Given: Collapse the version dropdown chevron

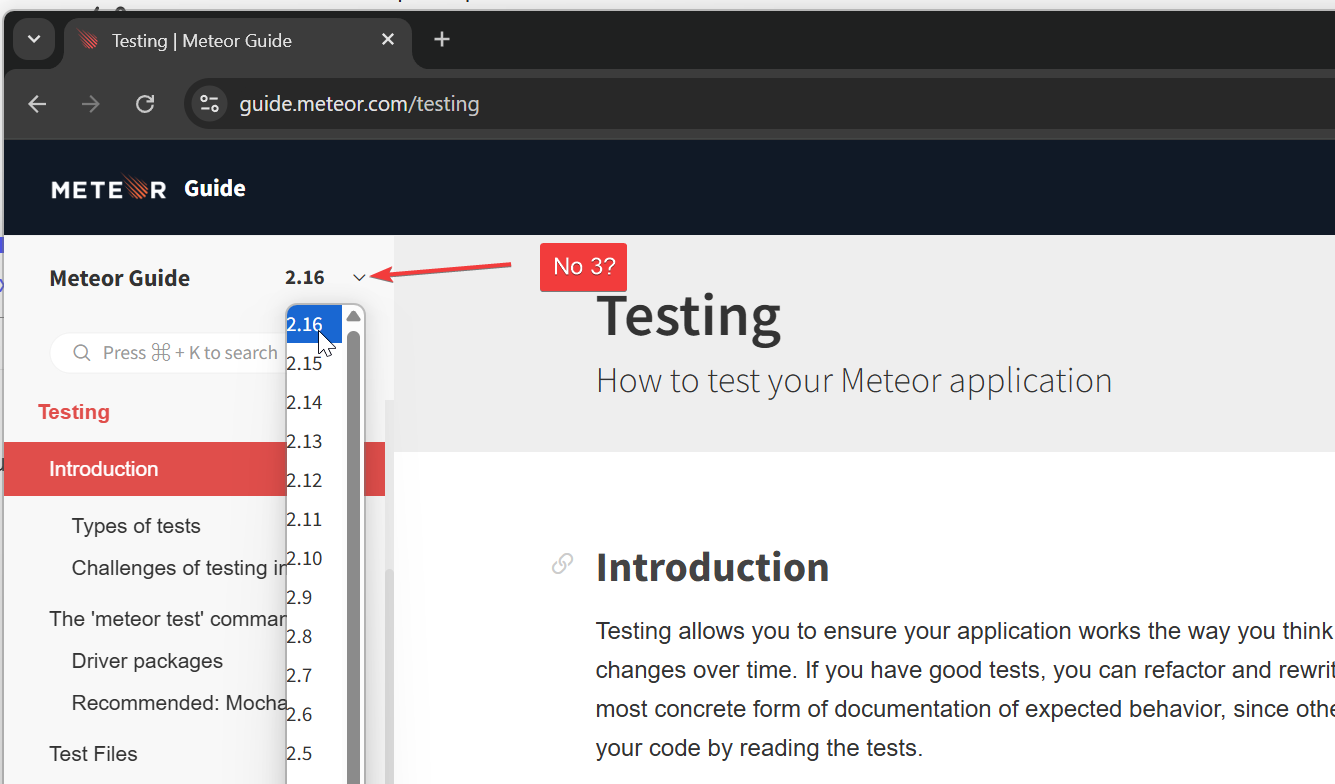Looking at the screenshot, I should click(x=360, y=278).
